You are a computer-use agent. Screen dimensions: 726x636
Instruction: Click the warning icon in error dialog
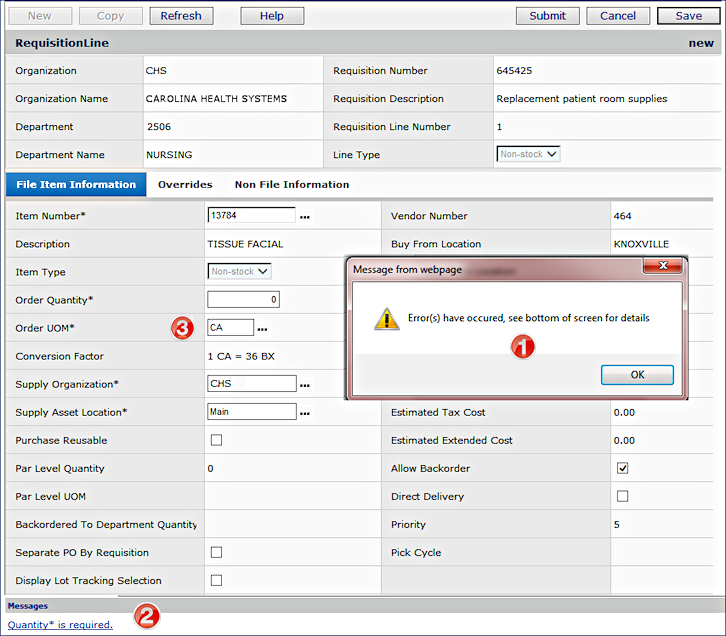(x=386, y=318)
